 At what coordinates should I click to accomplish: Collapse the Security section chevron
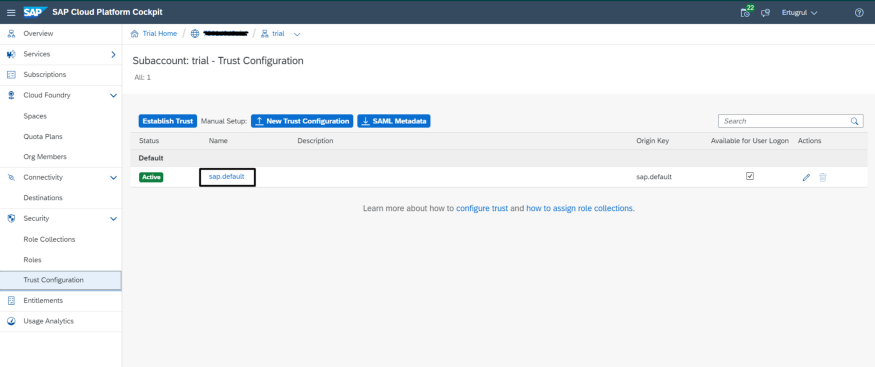[113, 219]
